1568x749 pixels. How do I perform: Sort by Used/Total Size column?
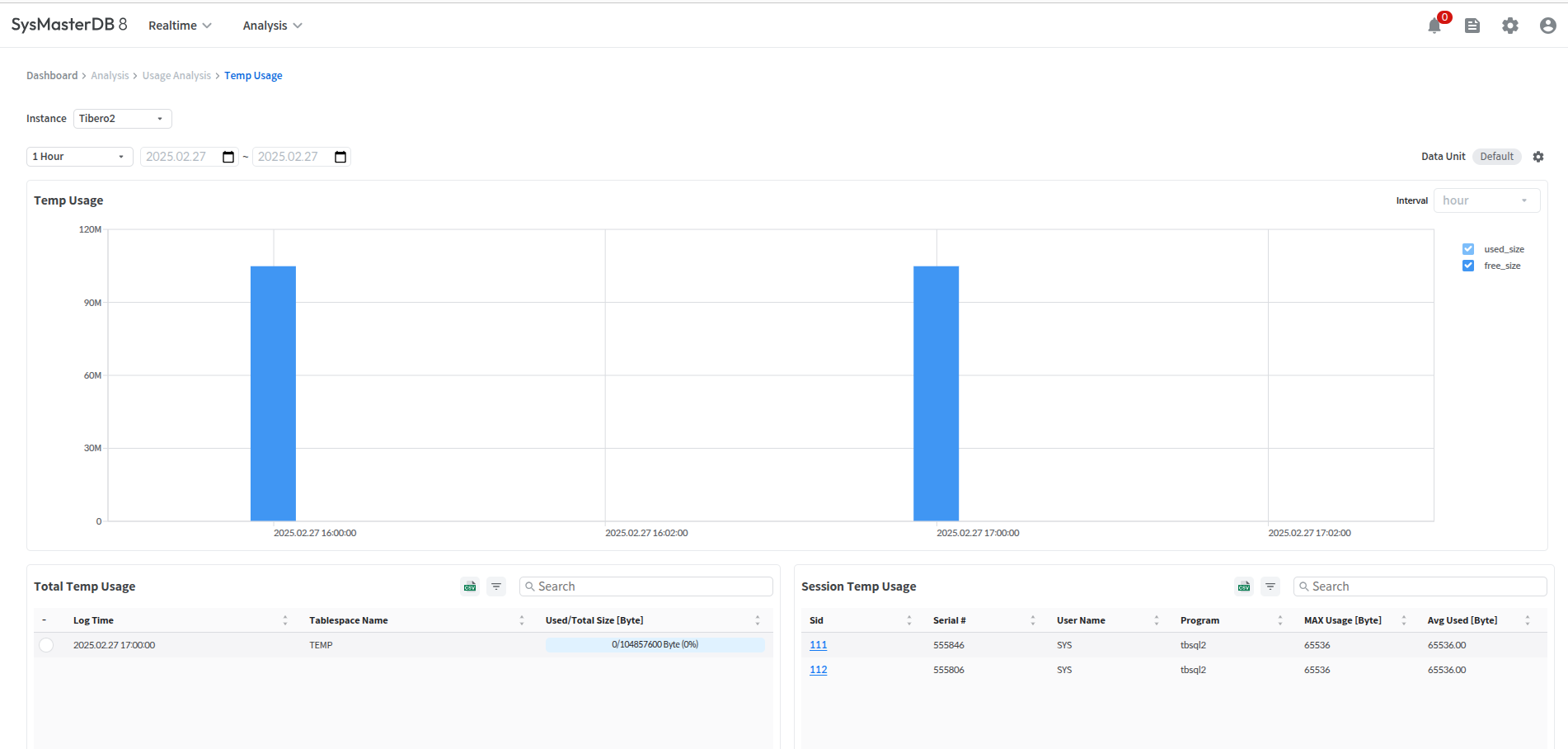758,620
